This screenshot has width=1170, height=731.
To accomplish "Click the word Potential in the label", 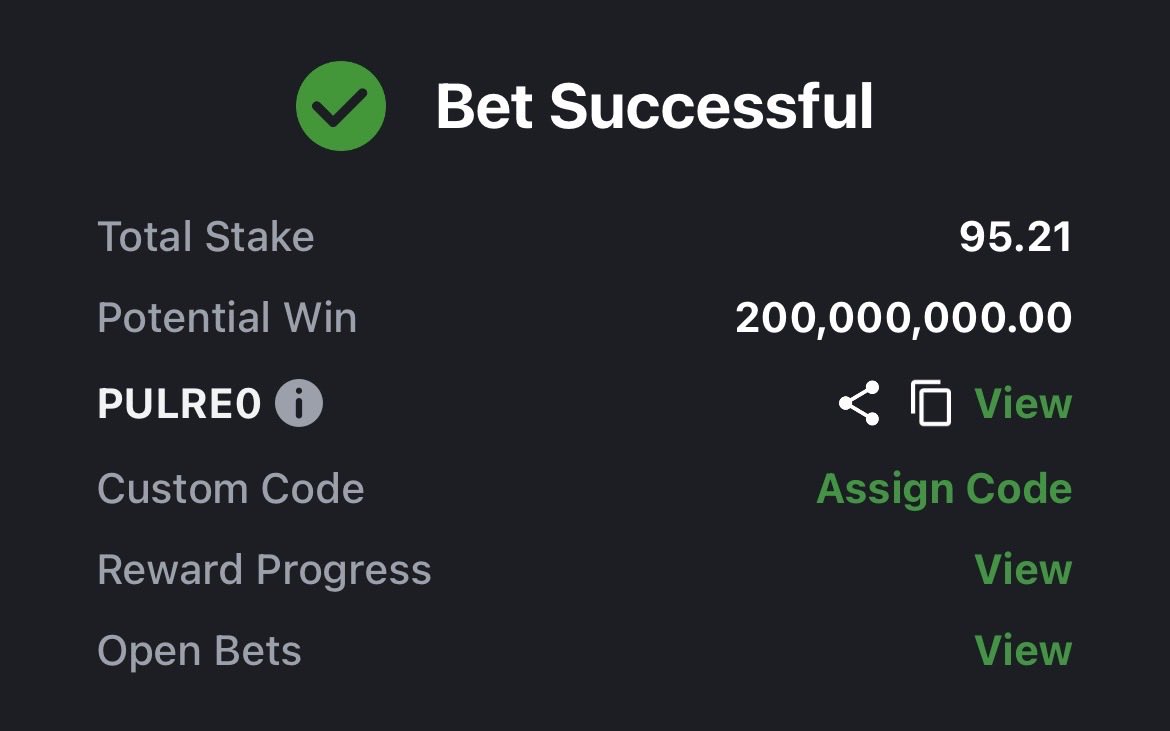I will pos(170,318).
